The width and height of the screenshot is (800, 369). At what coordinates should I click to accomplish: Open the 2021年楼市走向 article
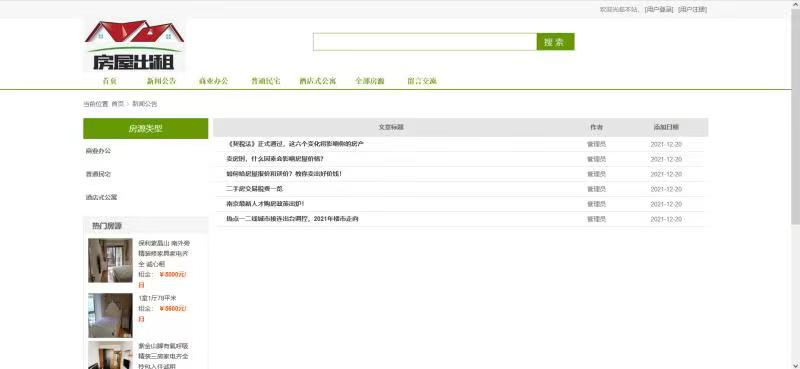click(292, 219)
